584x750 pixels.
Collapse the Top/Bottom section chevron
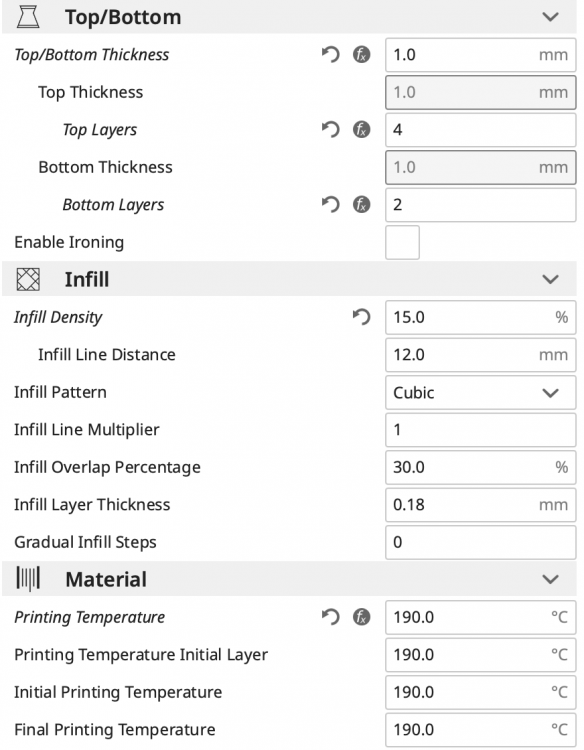coord(551,17)
